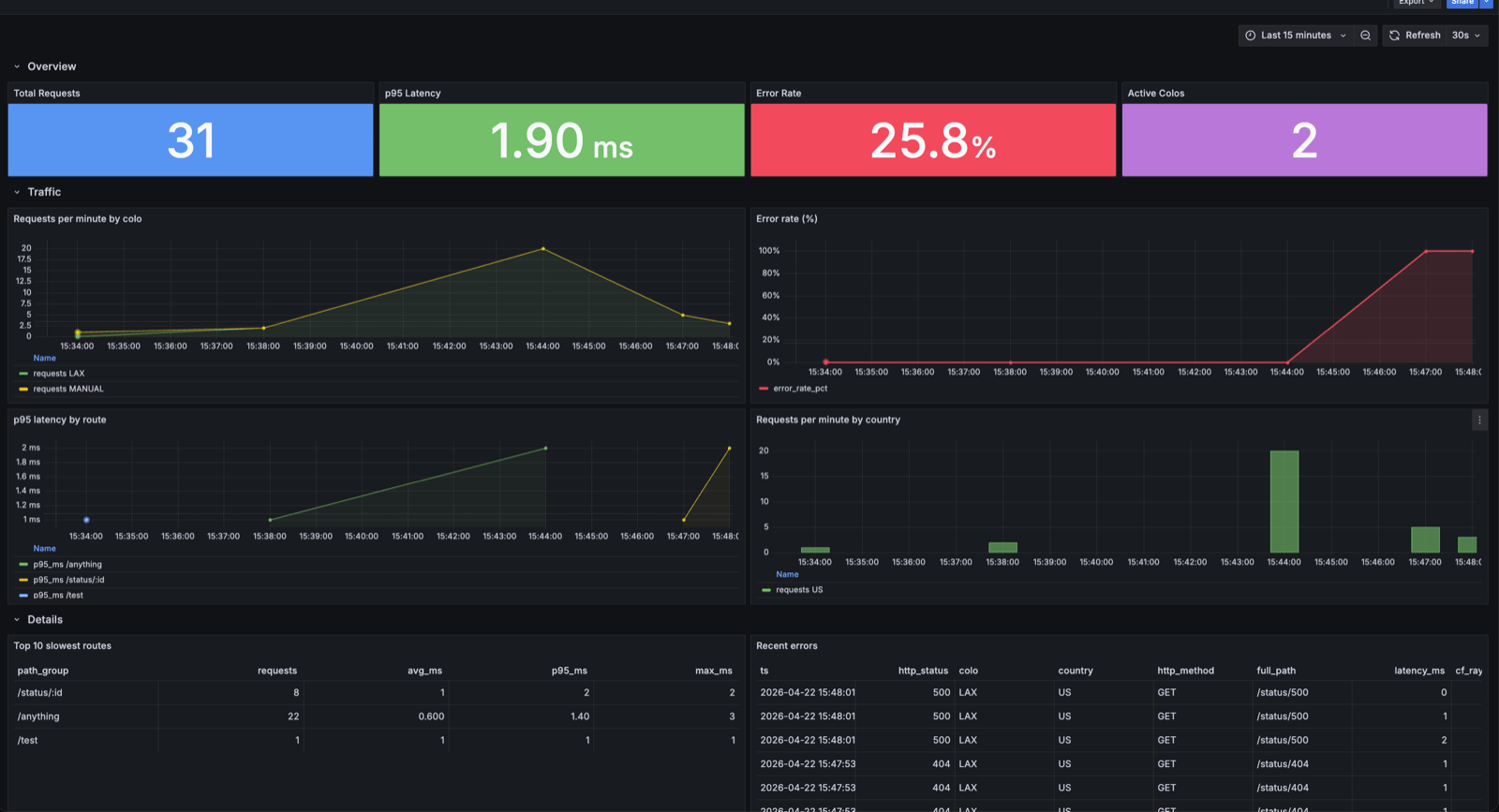Sort slowest routes by p95_ms column
This screenshot has width=1499, height=812.
(569, 671)
